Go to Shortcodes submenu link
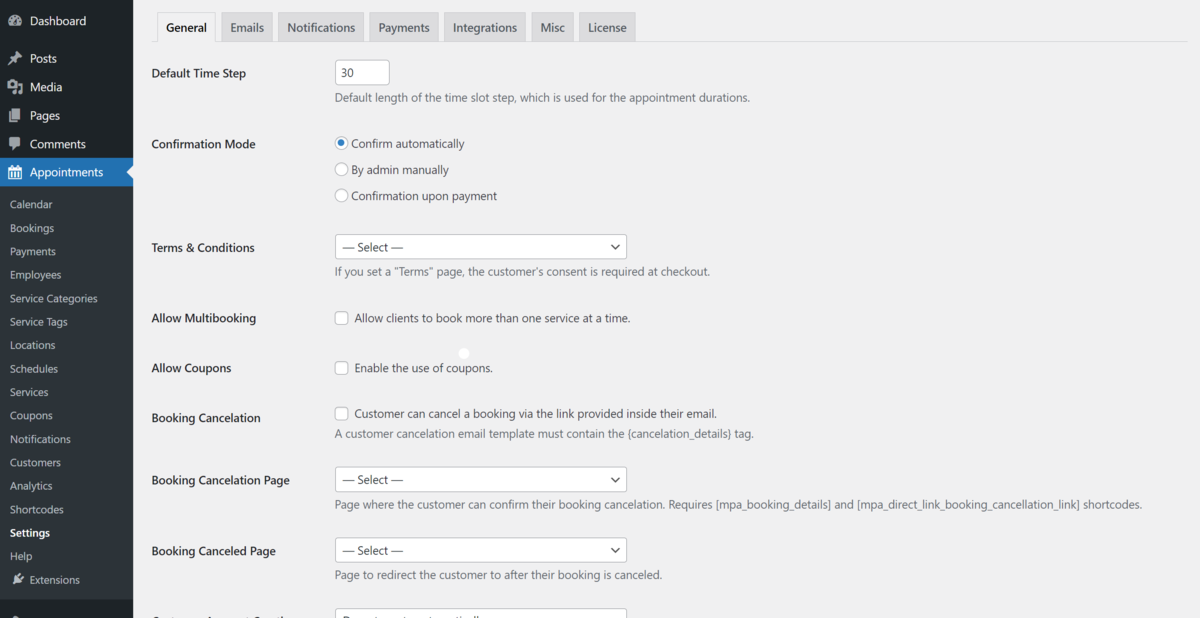Viewport: 1200px width, 618px height. [x=36, y=510]
